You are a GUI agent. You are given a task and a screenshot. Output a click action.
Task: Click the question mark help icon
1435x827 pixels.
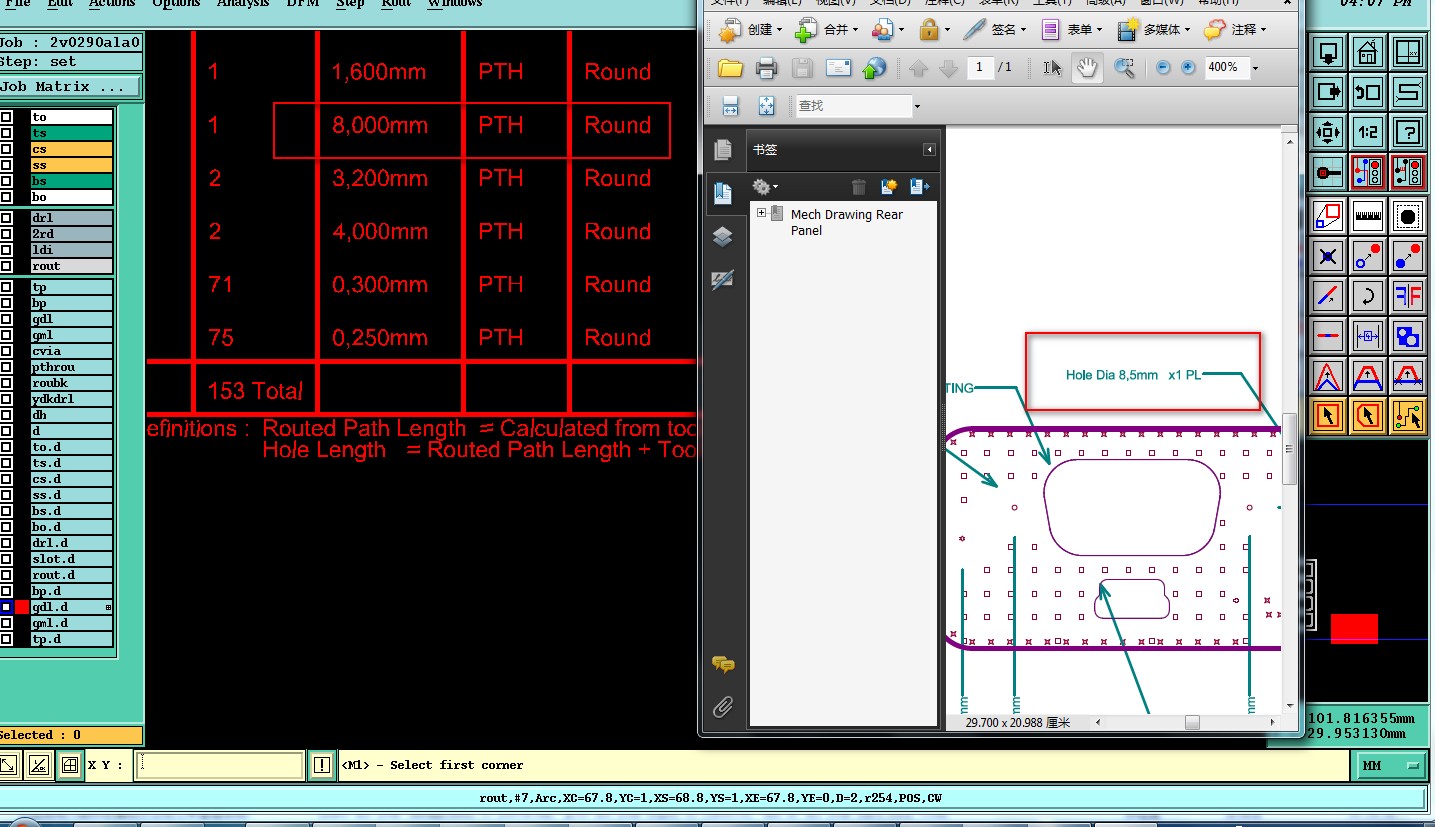click(x=1407, y=131)
